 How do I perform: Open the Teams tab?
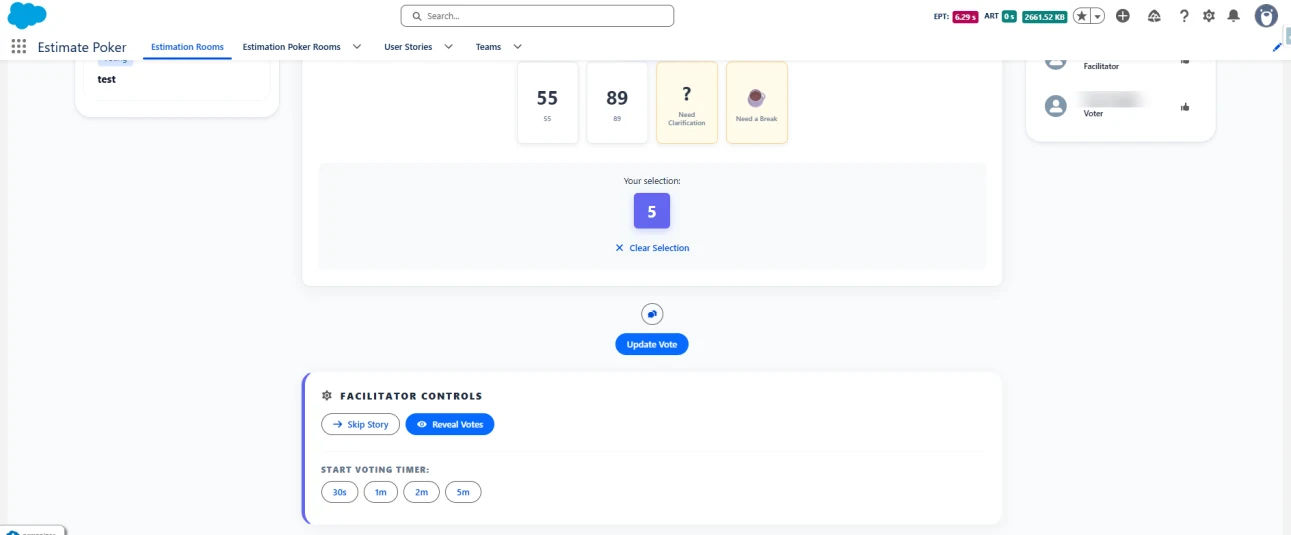pos(488,47)
